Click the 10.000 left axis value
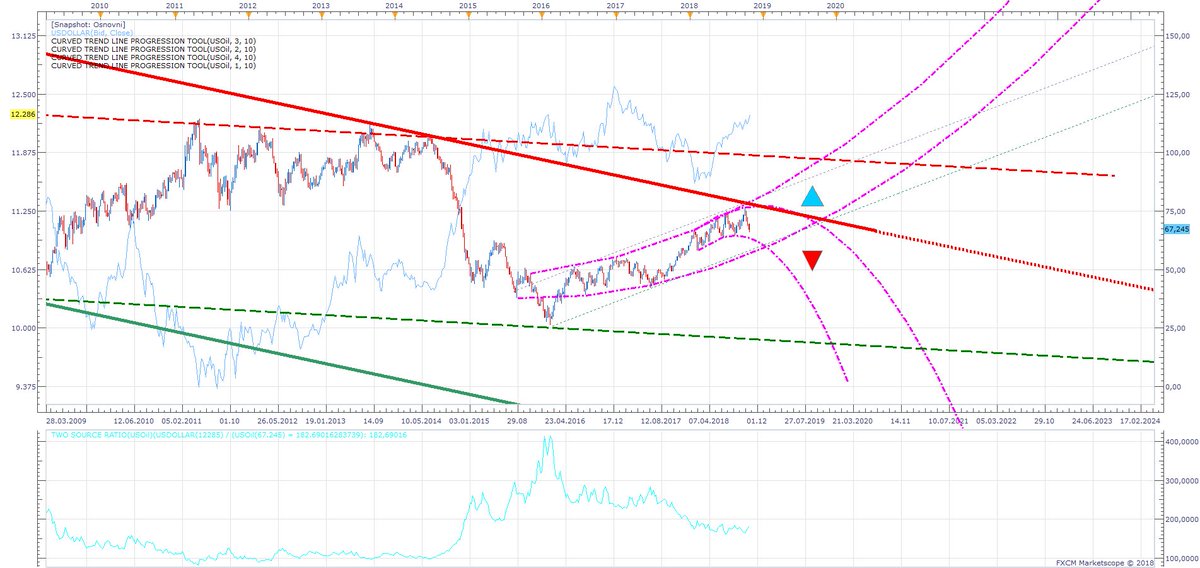Image resolution: width=1200 pixels, height=568 pixels. (x=22, y=329)
